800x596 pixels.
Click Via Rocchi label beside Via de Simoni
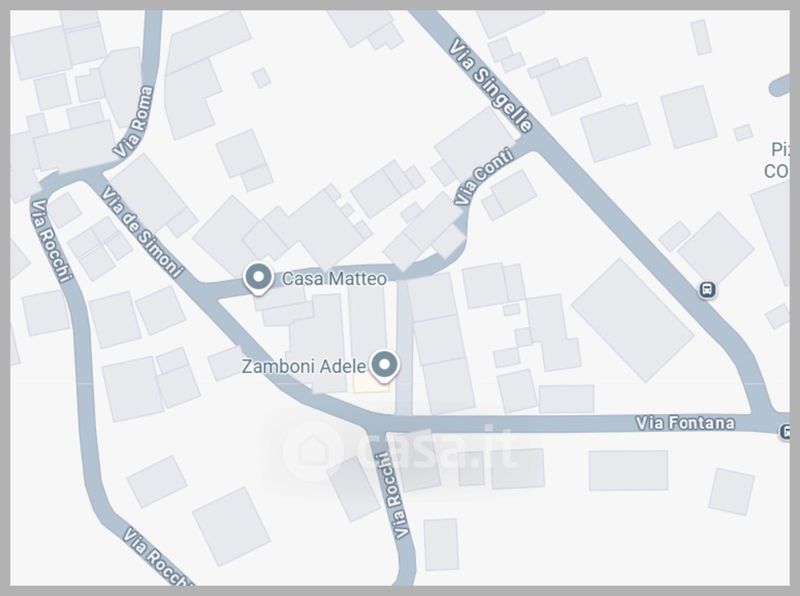click(51, 240)
